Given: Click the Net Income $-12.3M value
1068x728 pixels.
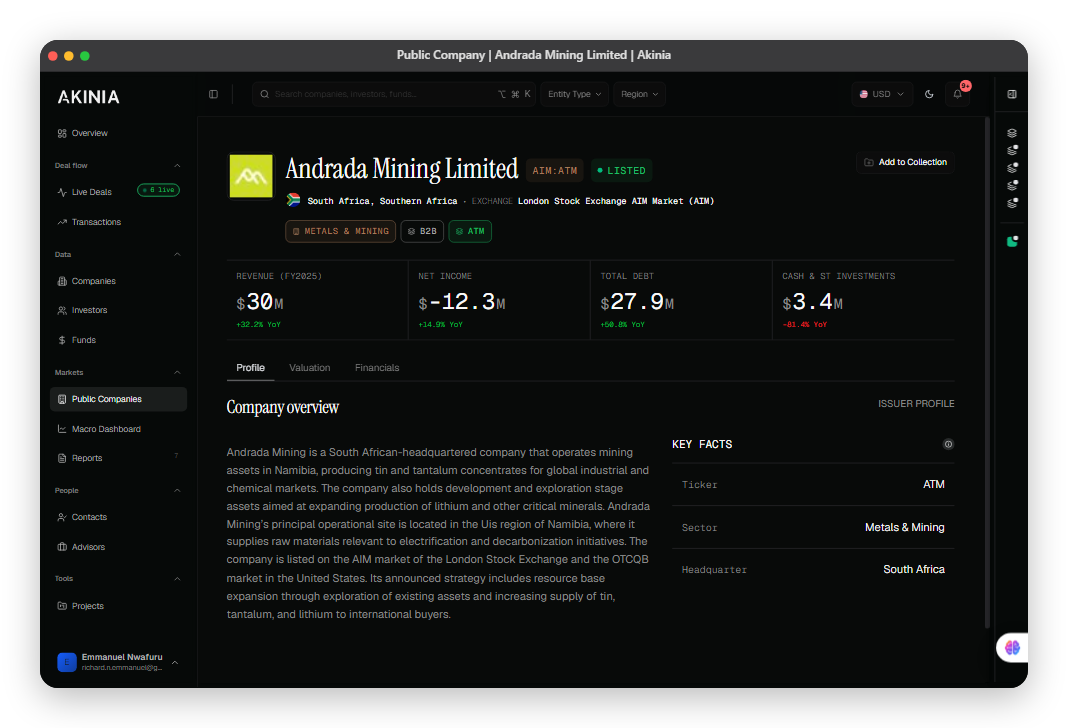Looking at the screenshot, I should pyautogui.click(x=462, y=302).
